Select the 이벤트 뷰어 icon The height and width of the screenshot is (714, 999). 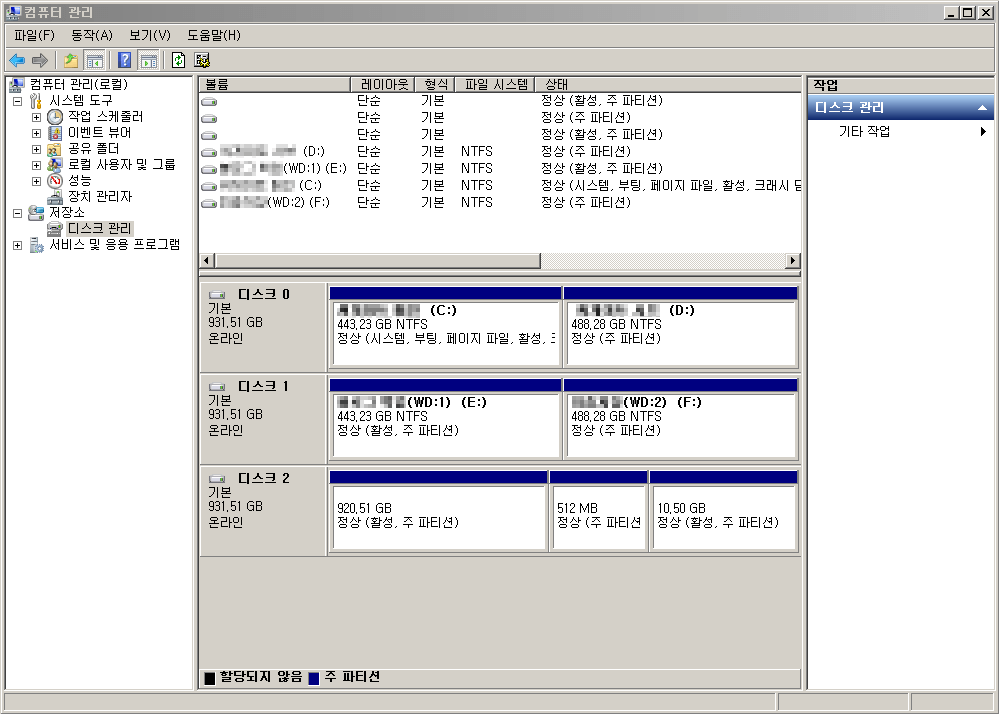pos(55,132)
